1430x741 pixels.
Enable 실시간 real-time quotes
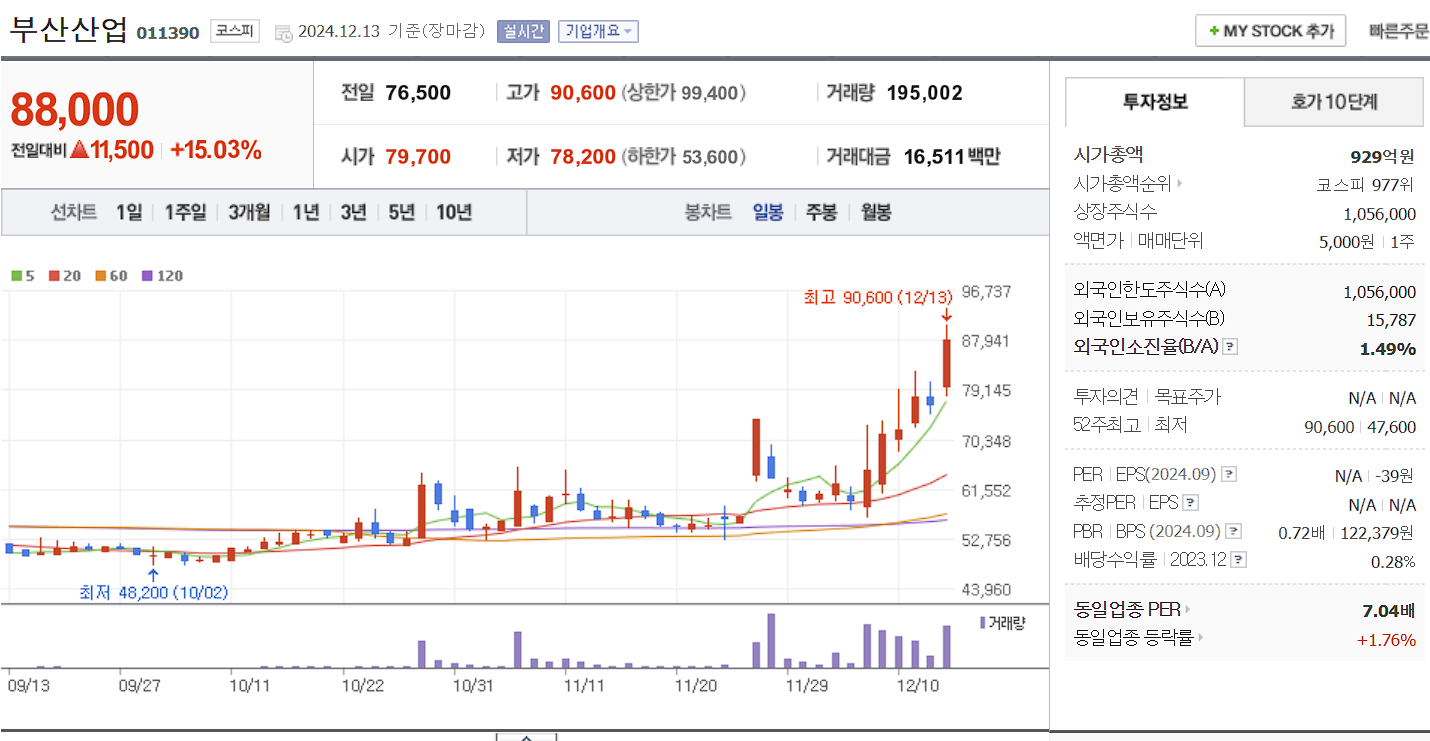[x=523, y=31]
